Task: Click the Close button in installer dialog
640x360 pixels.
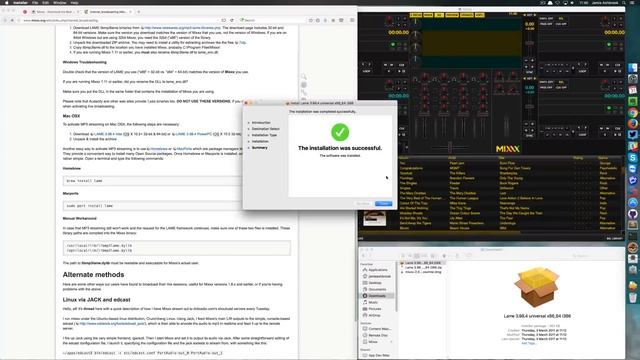Action: pos(383,203)
